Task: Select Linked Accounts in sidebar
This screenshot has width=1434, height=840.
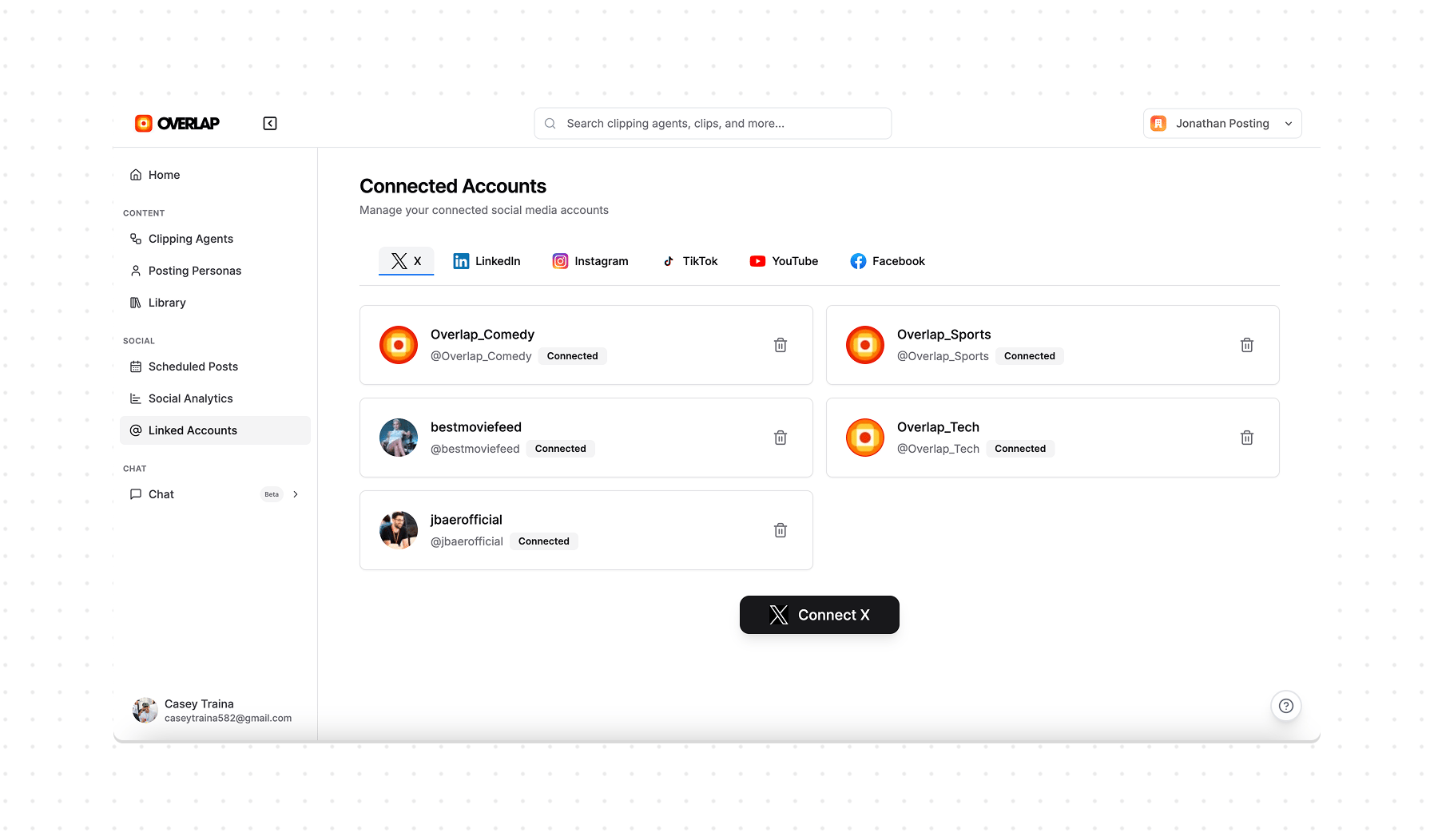Action: [x=215, y=430]
